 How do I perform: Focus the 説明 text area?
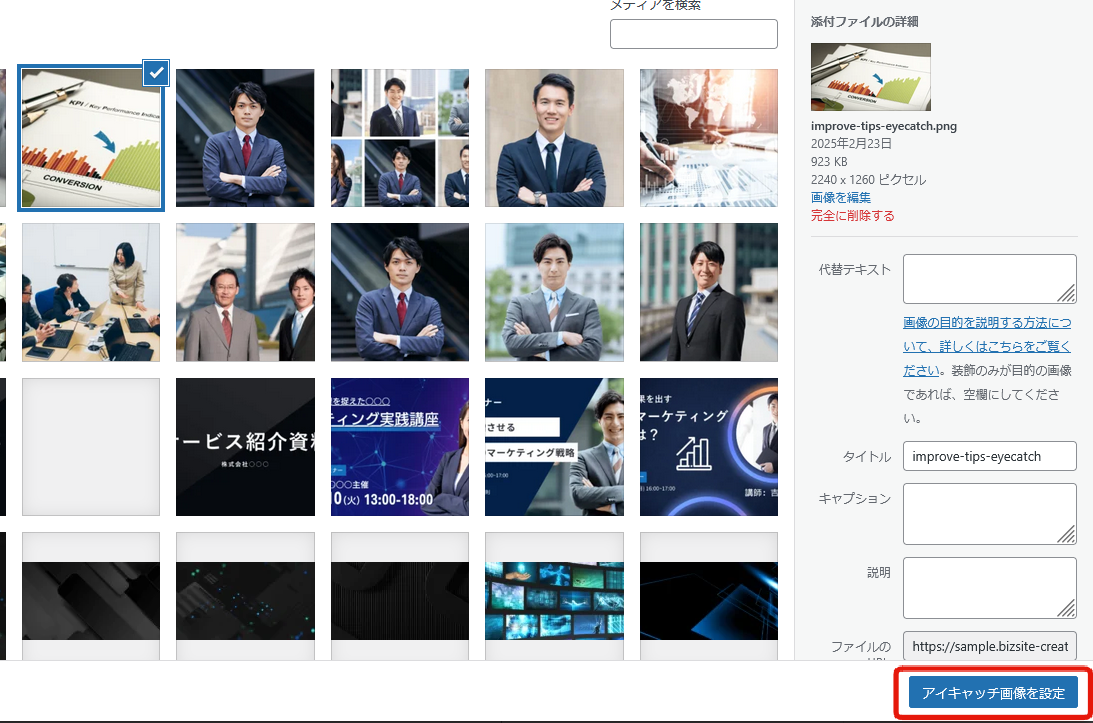(x=990, y=588)
